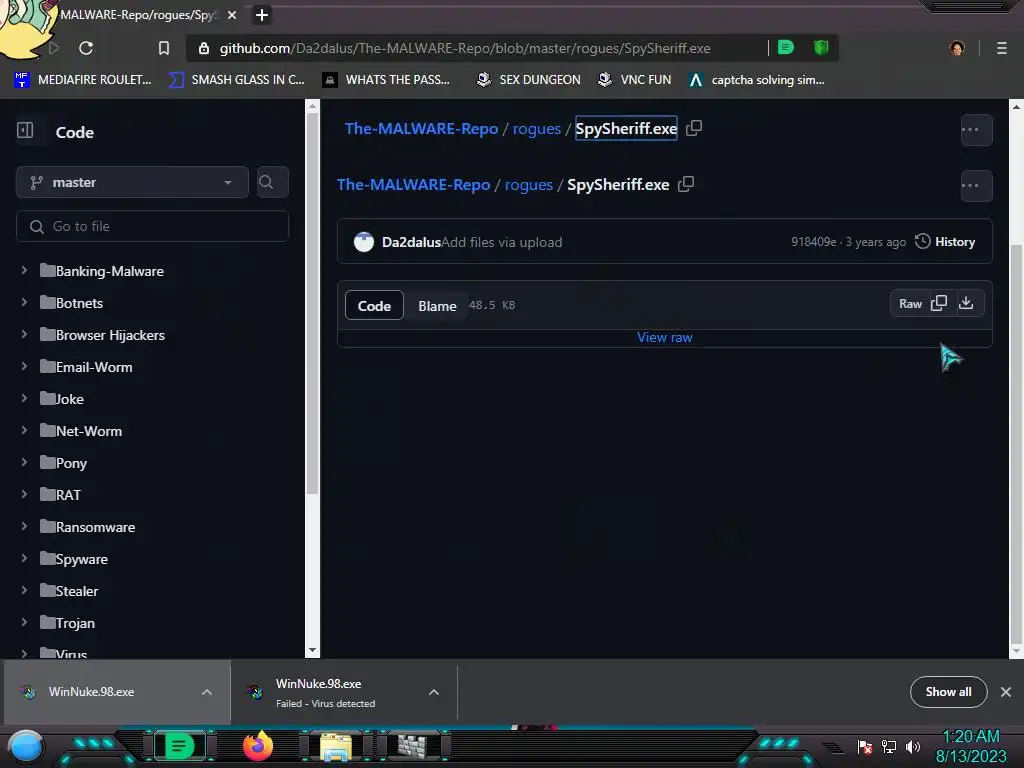
Task: Open a new browser tab
Action: 262,14
